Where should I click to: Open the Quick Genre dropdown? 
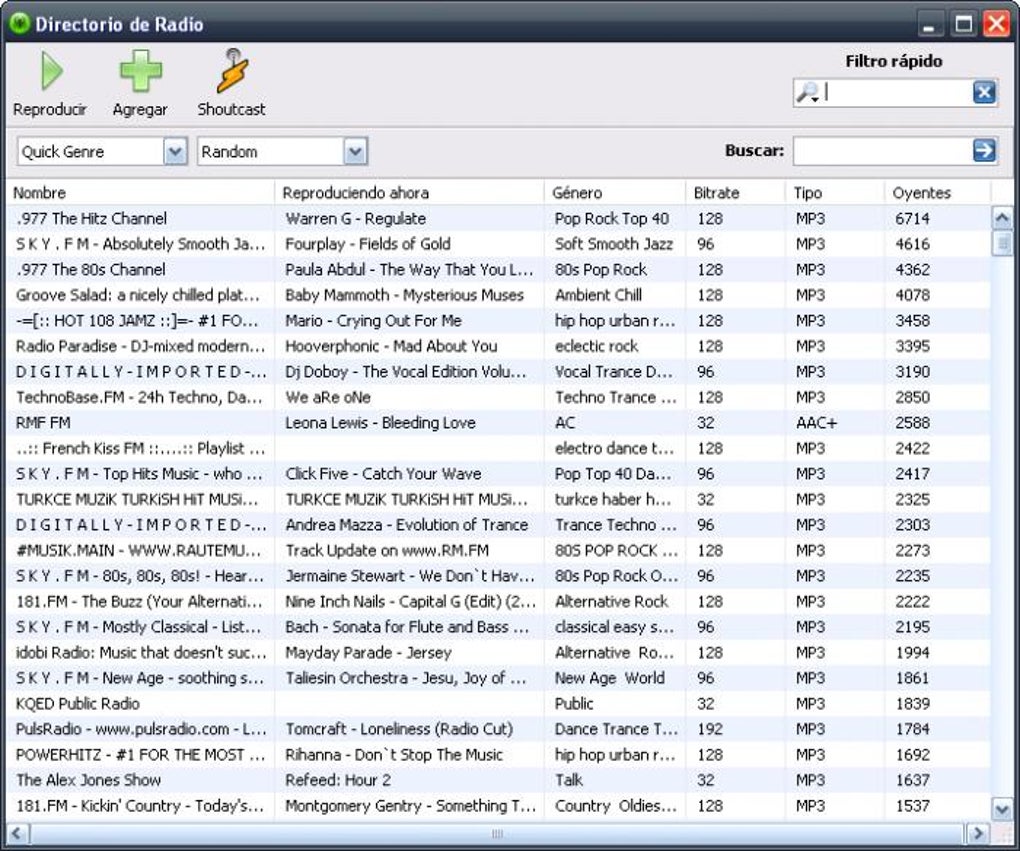pos(177,150)
